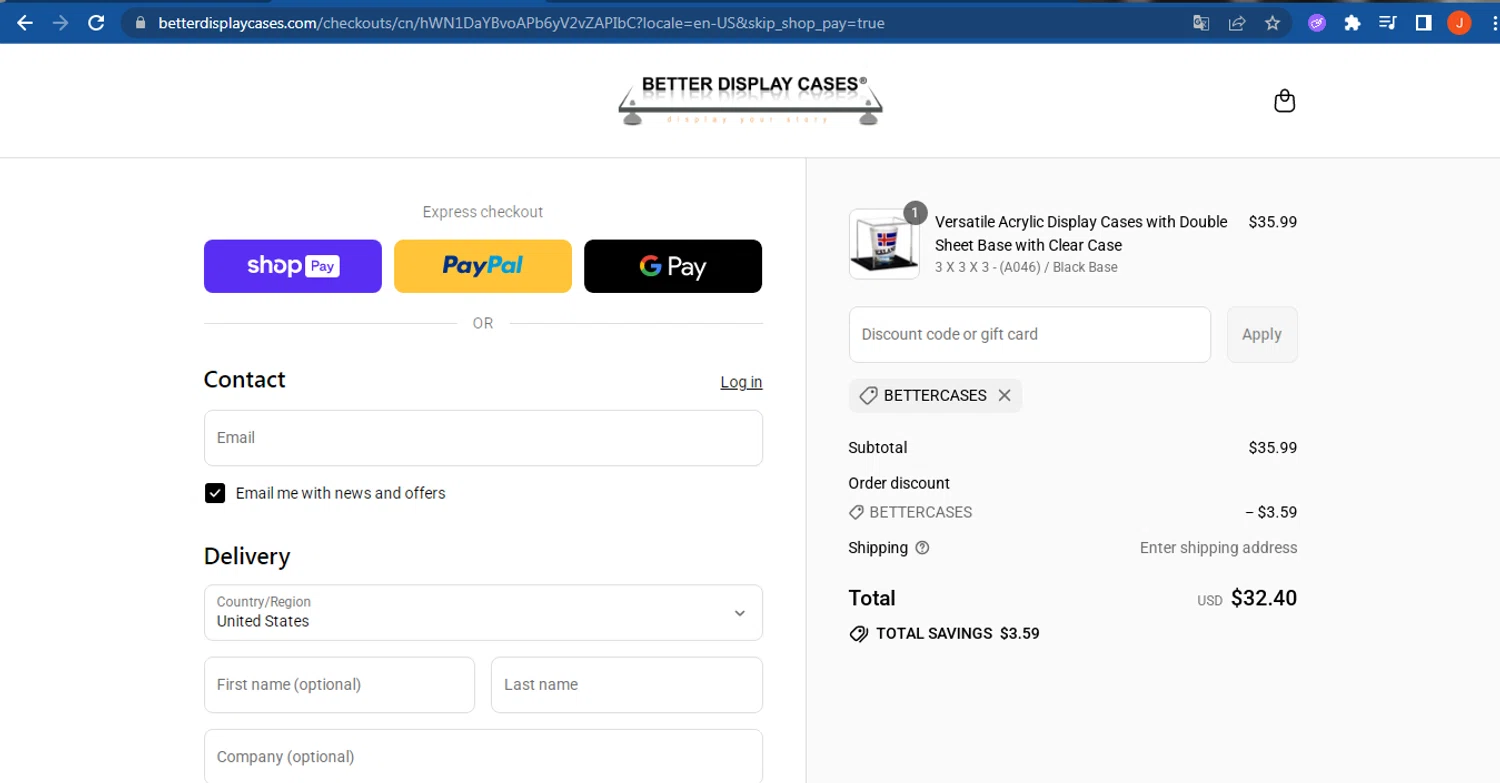
Task: Click the browser address bar URL
Action: pos(521,22)
